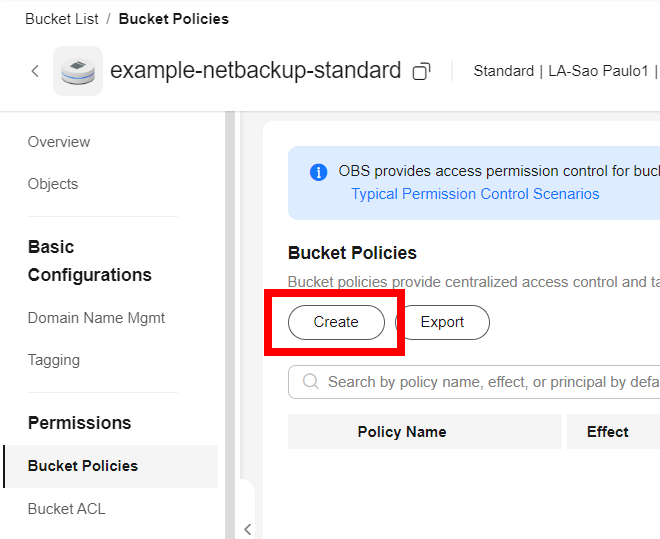Click the blue info icon in the notice
660x539 pixels.
pos(319,172)
